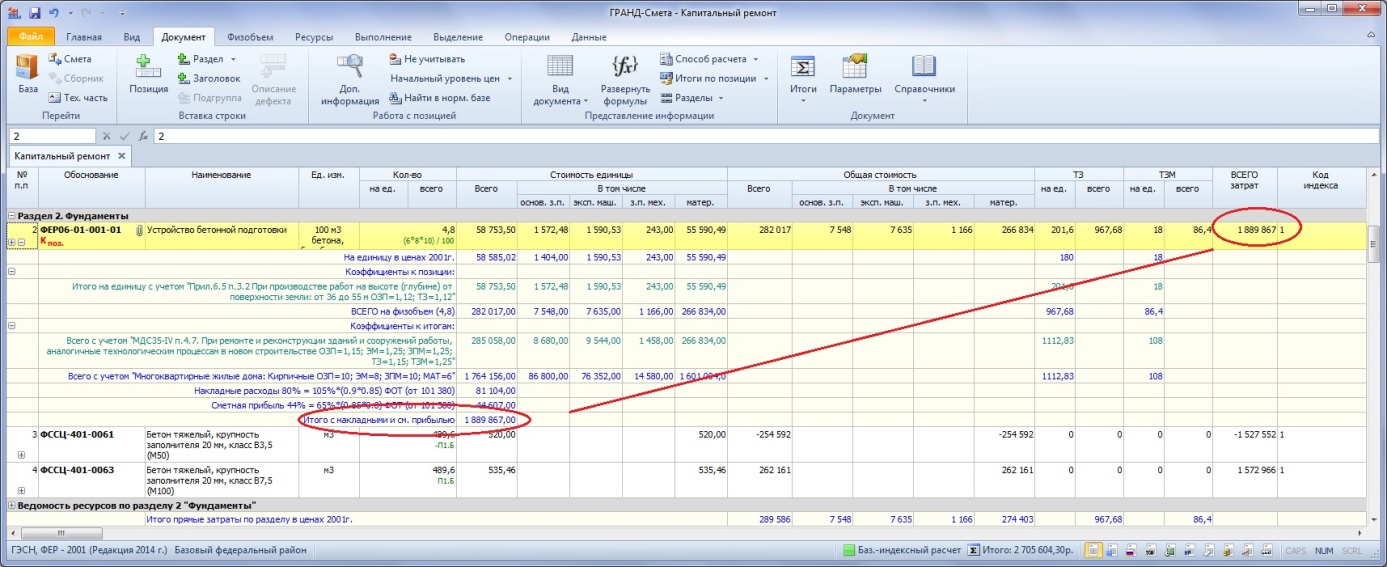Toggle the green Баз.-индексный расчет indicator

pos(849,550)
